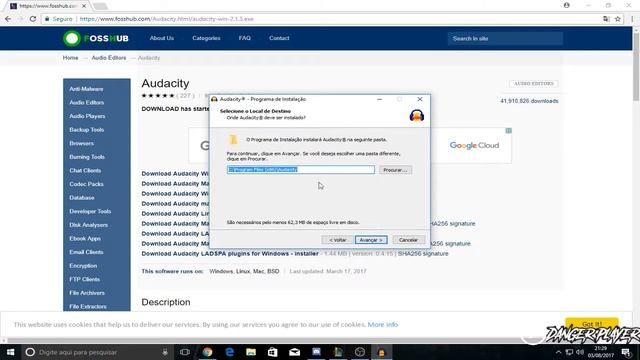Viewport: 640px width, 360px height.
Task: Open File Extractors category in sidebar
Action: pos(88,307)
